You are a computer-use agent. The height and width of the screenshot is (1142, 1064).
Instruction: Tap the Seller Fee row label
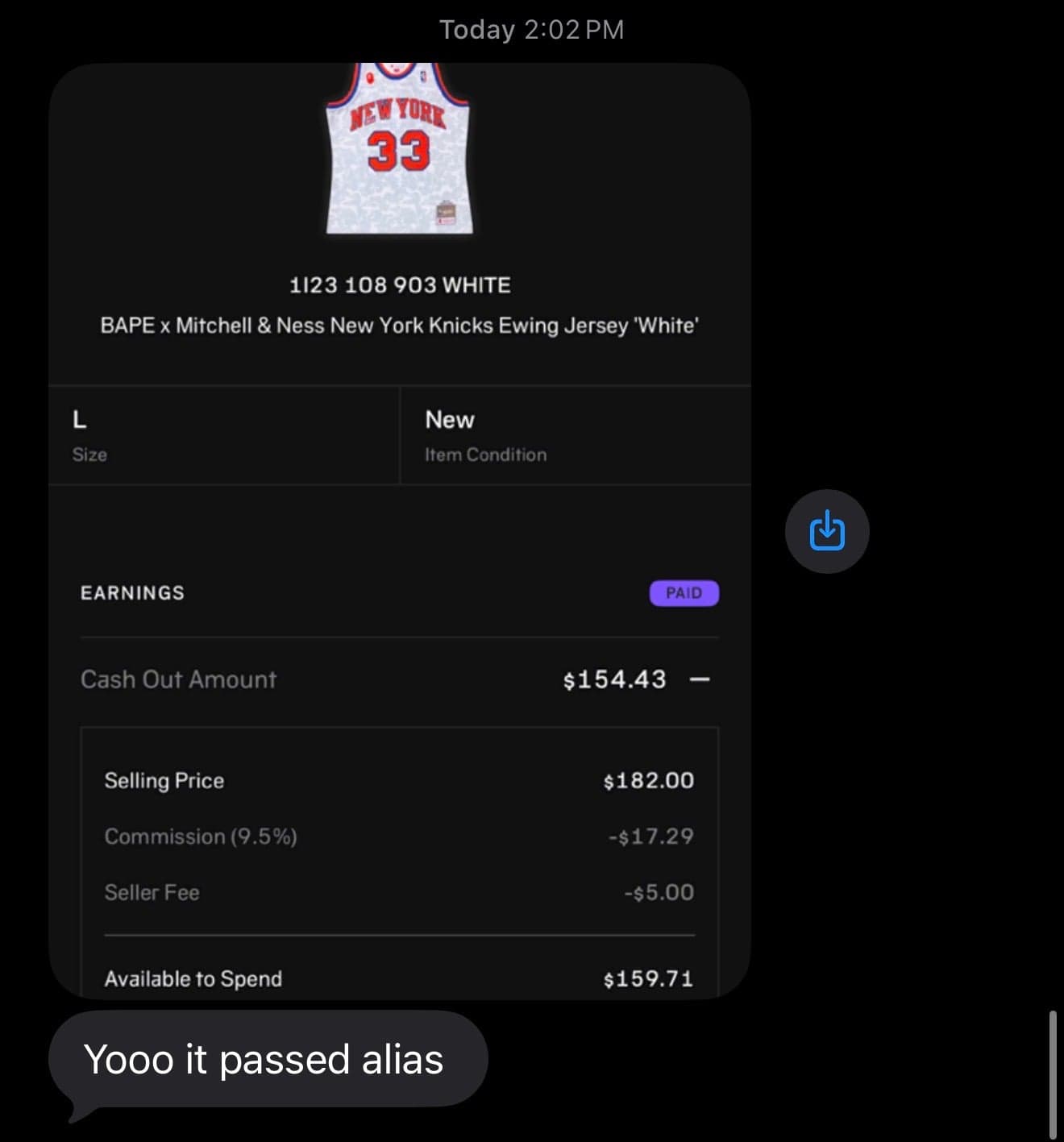152,892
